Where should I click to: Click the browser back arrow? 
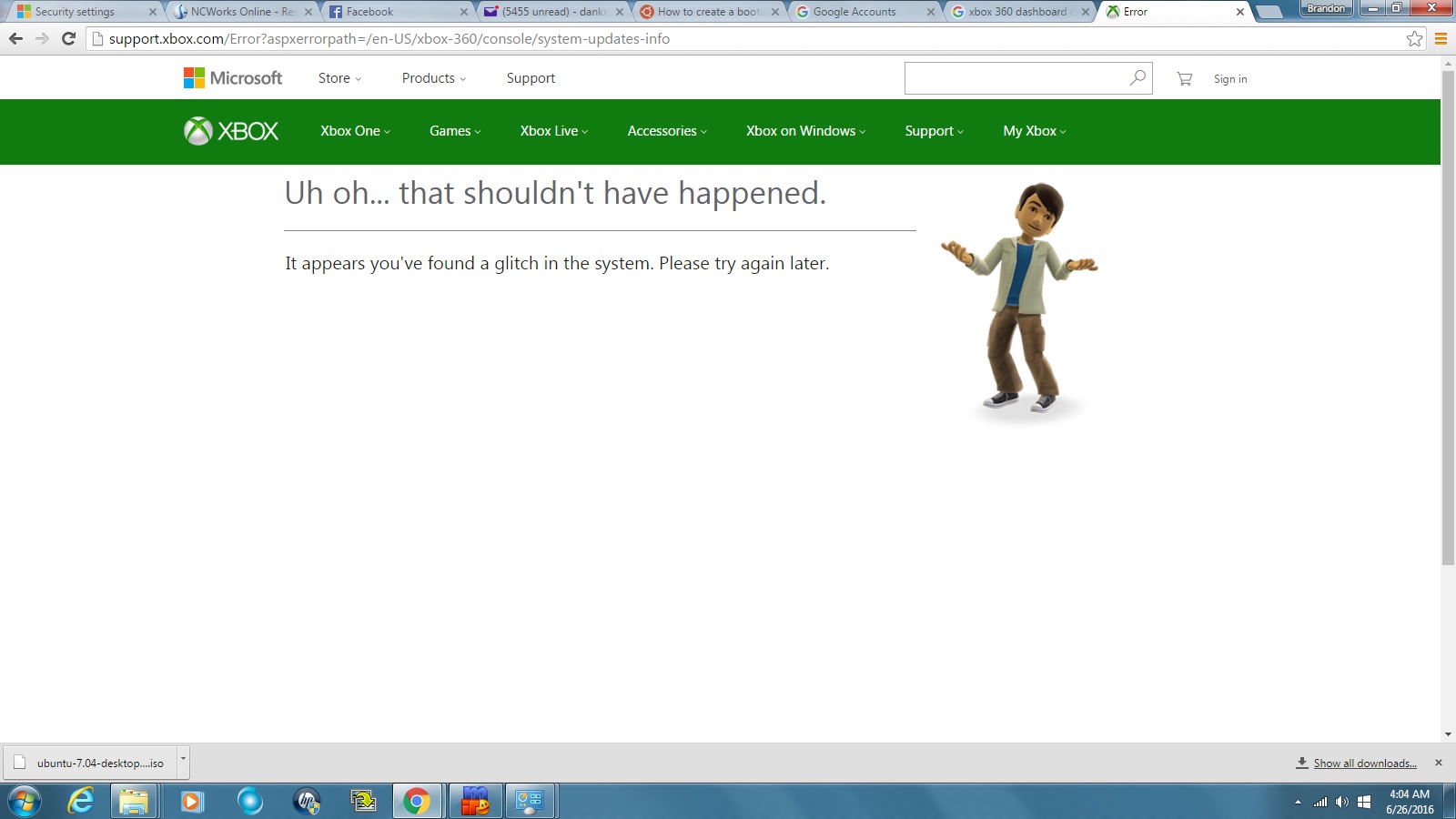15,38
